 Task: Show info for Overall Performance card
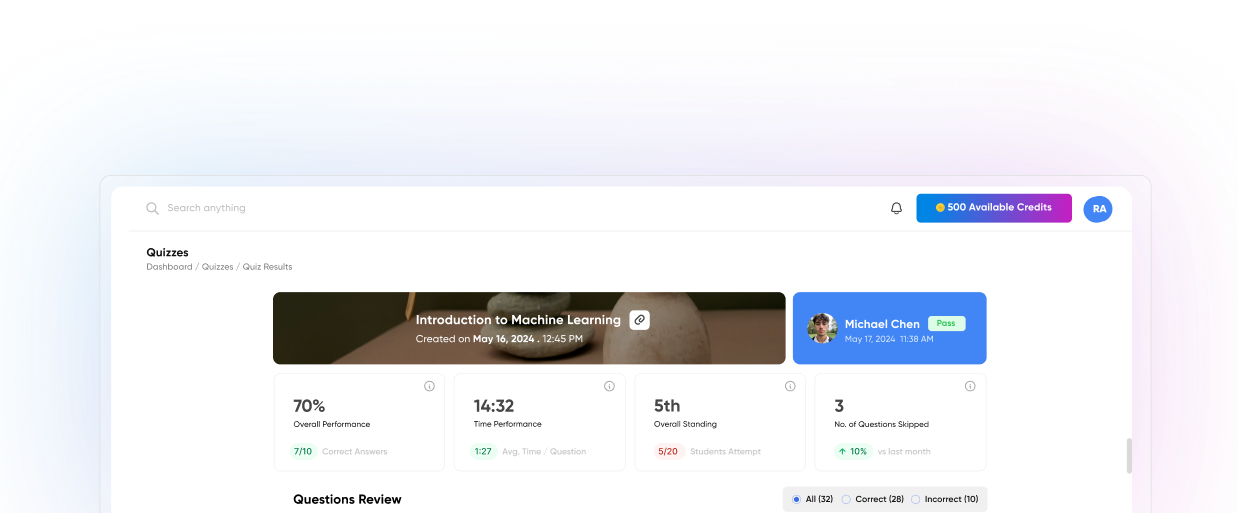pyautogui.click(x=429, y=386)
